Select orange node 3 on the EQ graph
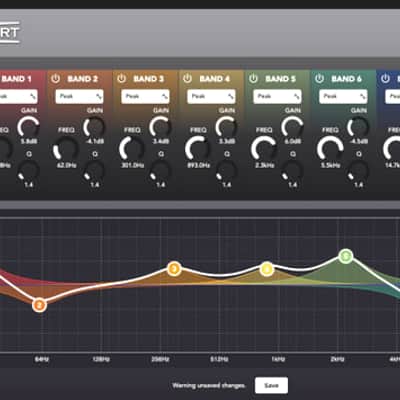The image size is (400, 400). 174,269
